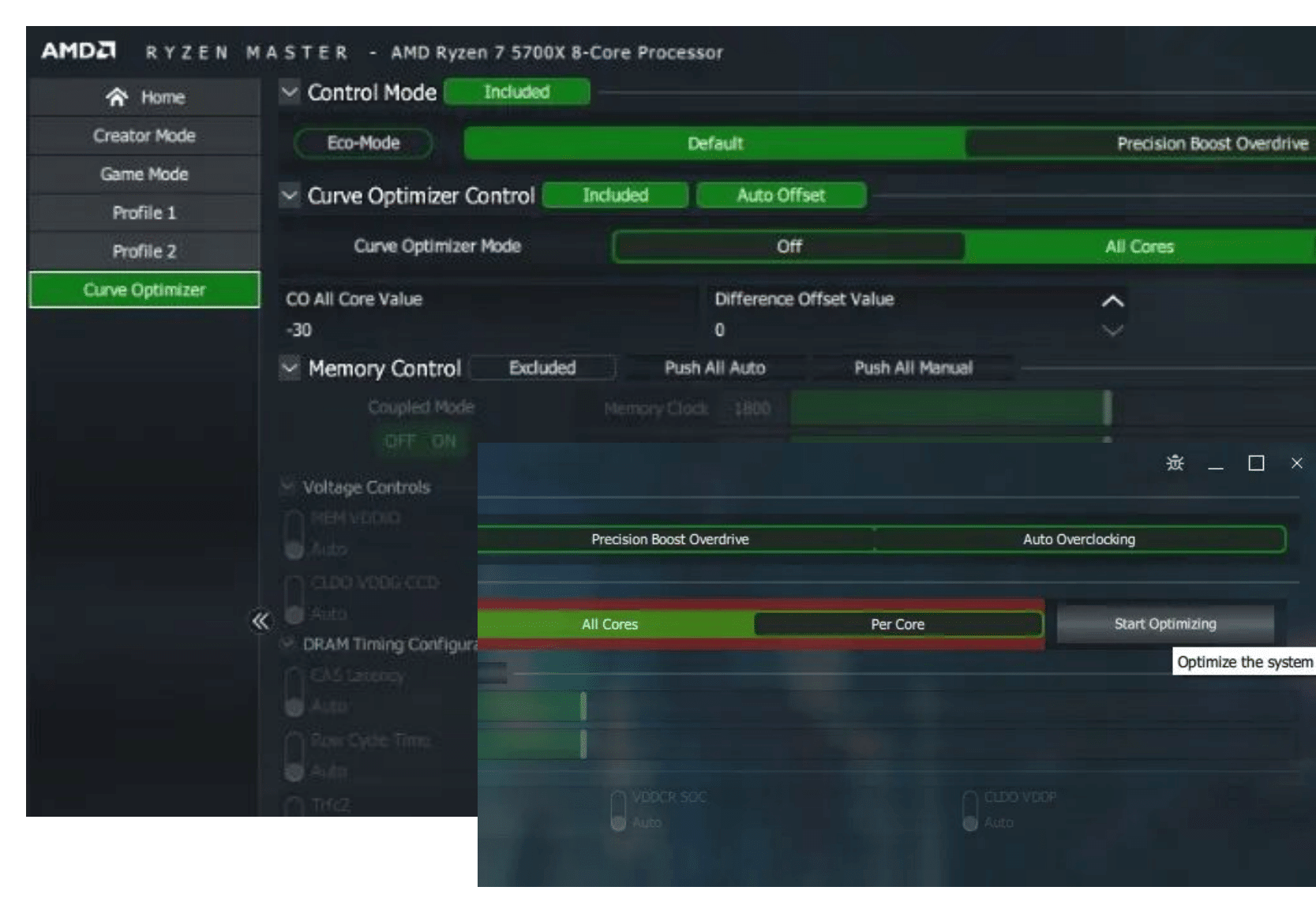Select Precision Boost Overdrive in front window

[x=669, y=540]
